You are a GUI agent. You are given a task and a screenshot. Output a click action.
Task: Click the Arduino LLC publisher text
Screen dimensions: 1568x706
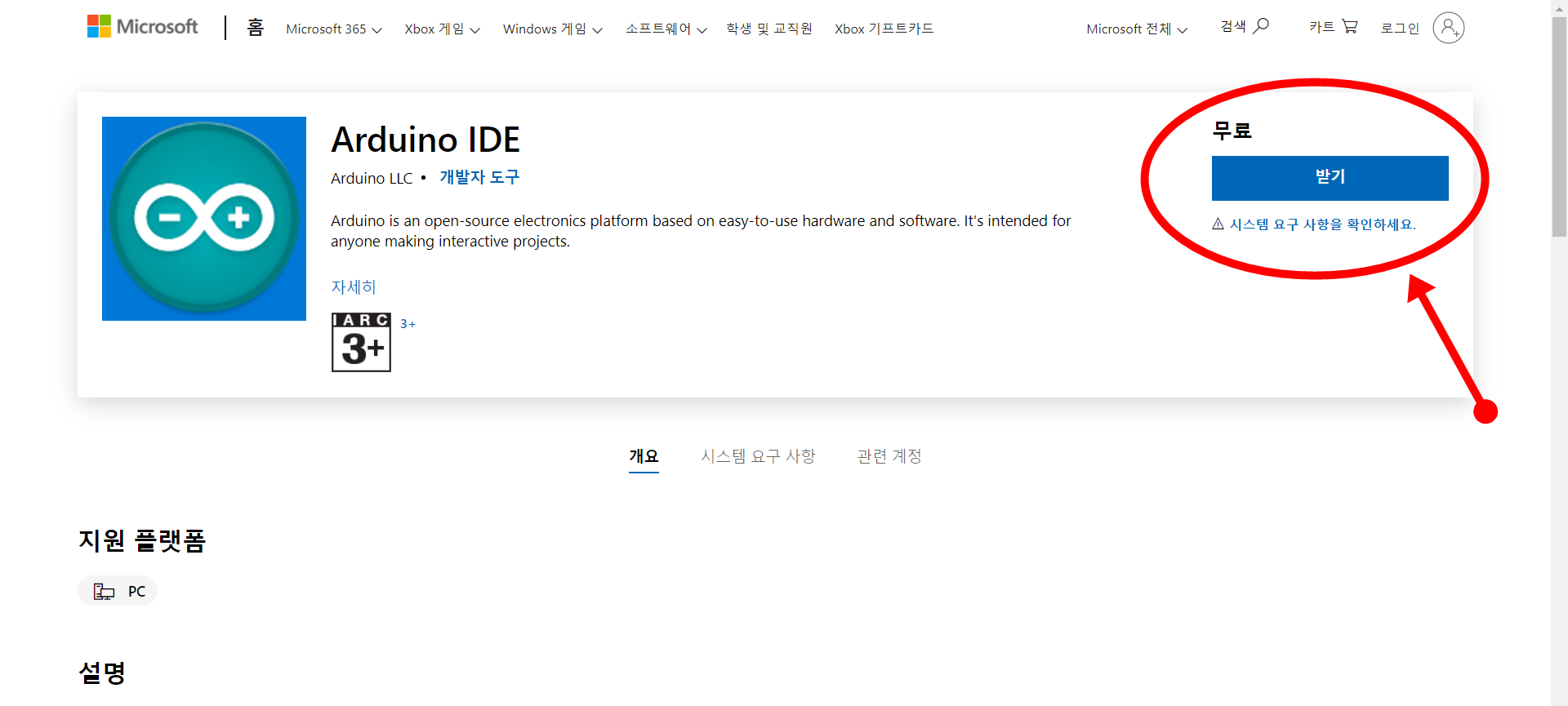[372, 178]
